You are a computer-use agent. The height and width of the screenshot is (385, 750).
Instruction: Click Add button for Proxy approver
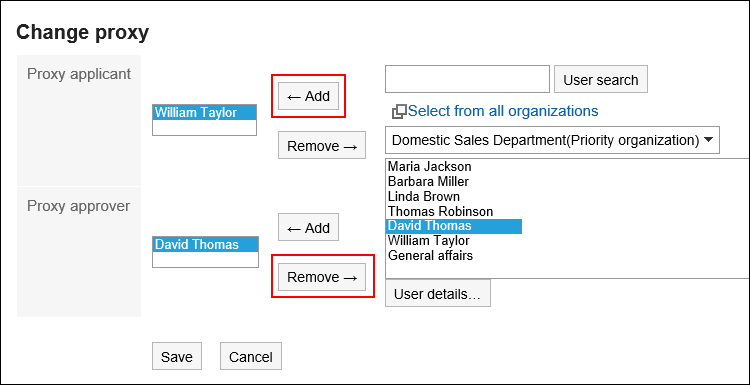(309, 228)
